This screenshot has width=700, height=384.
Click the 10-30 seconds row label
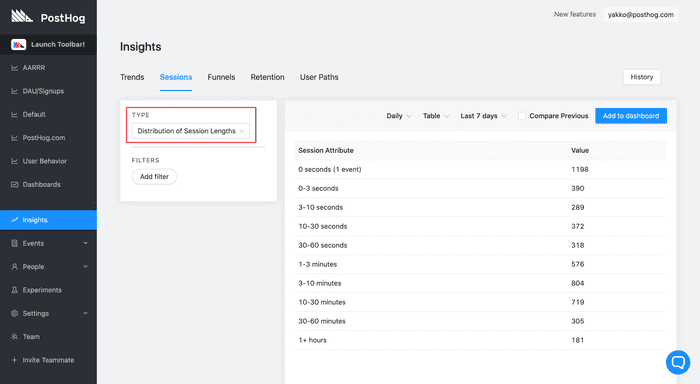[x=323, y=226]
